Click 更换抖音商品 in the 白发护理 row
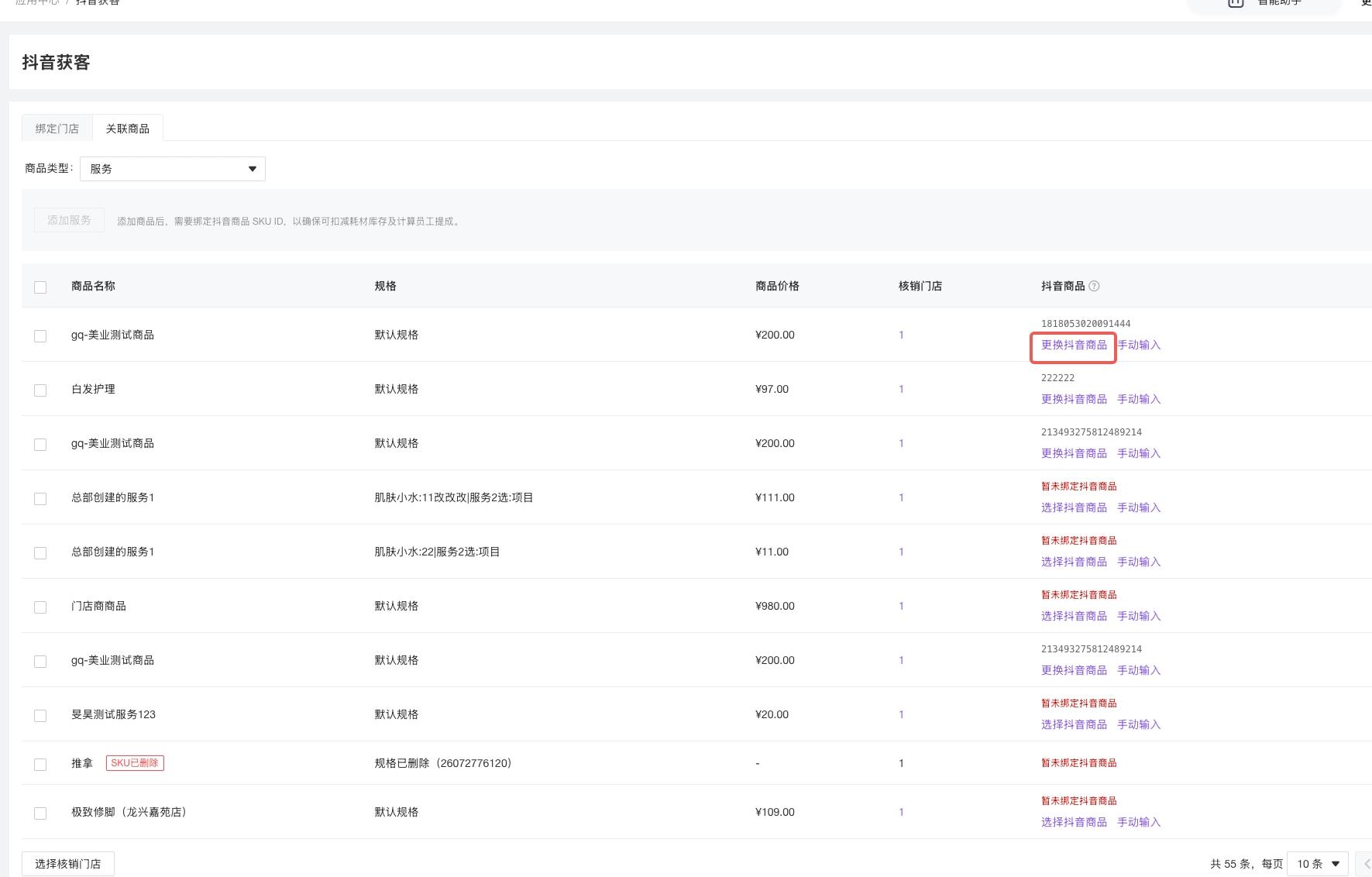The height and width of the screenshot is (877, 1372). [1074, 399]
